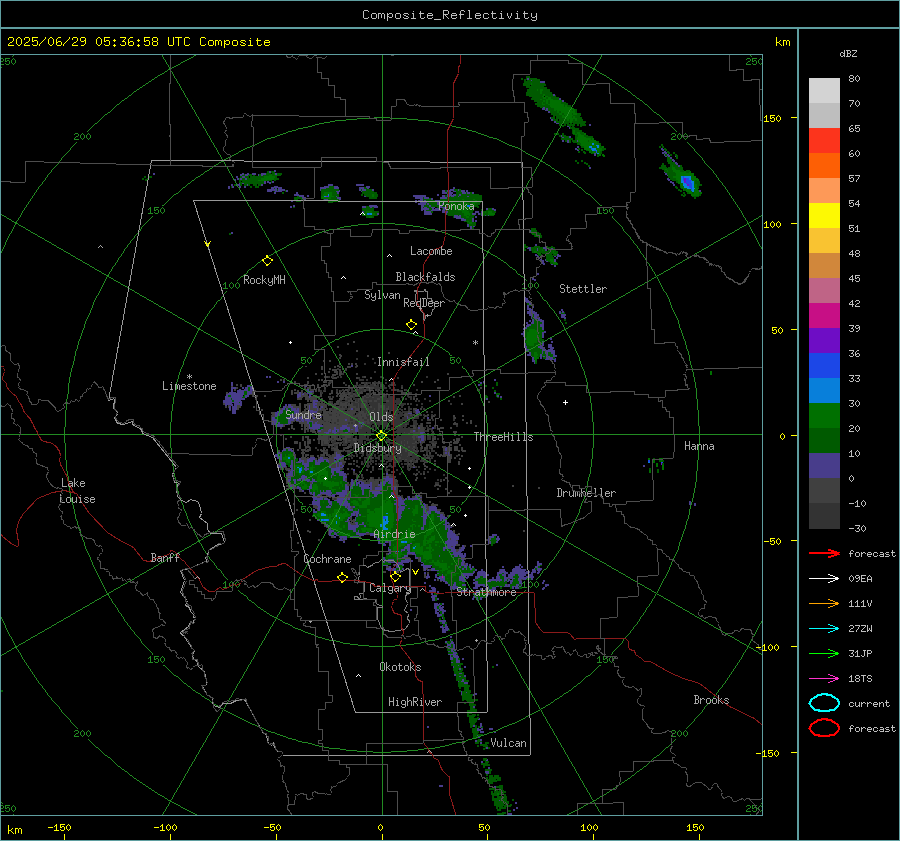Click the red forecast ellipse legend icon
The width and height of the screenshot is (900, 841).
coord(824,728)
